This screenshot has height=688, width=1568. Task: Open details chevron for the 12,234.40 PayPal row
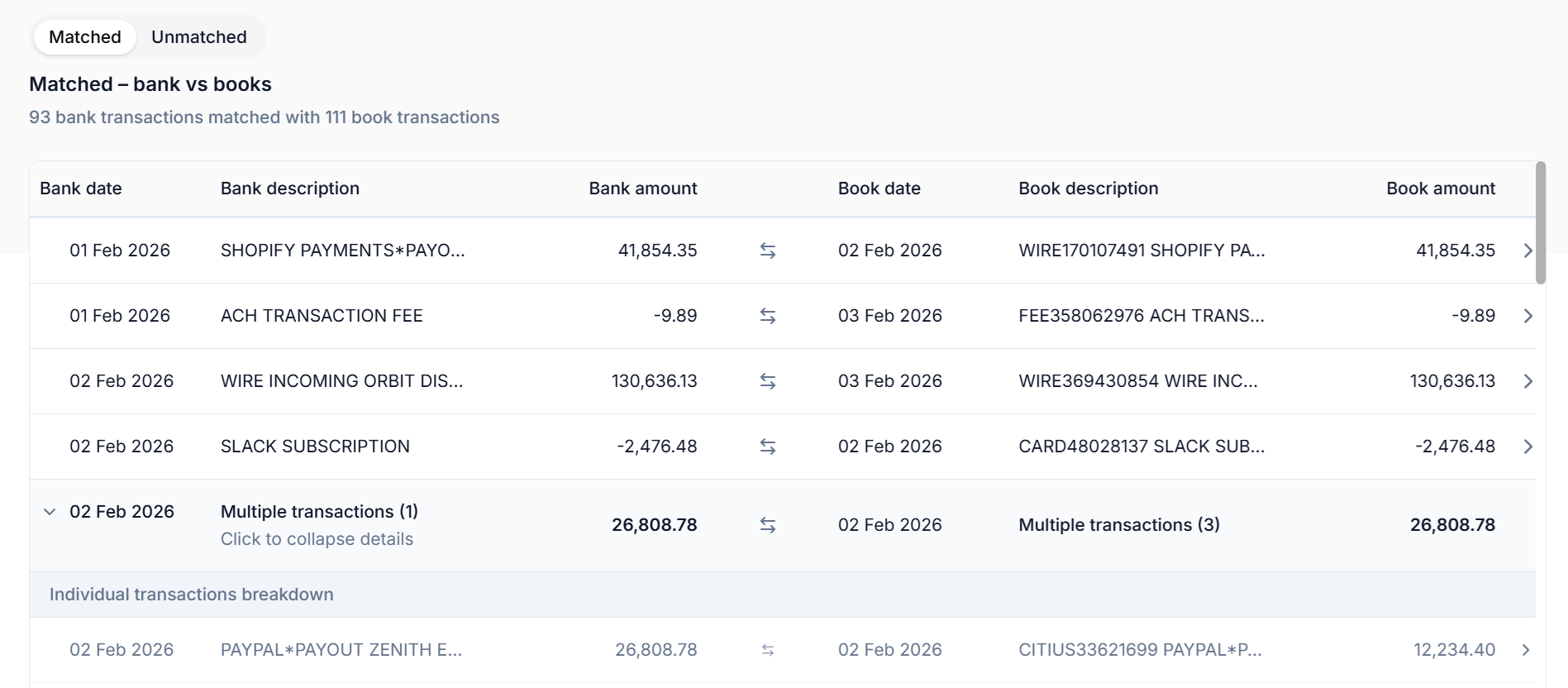point(1526,650)
